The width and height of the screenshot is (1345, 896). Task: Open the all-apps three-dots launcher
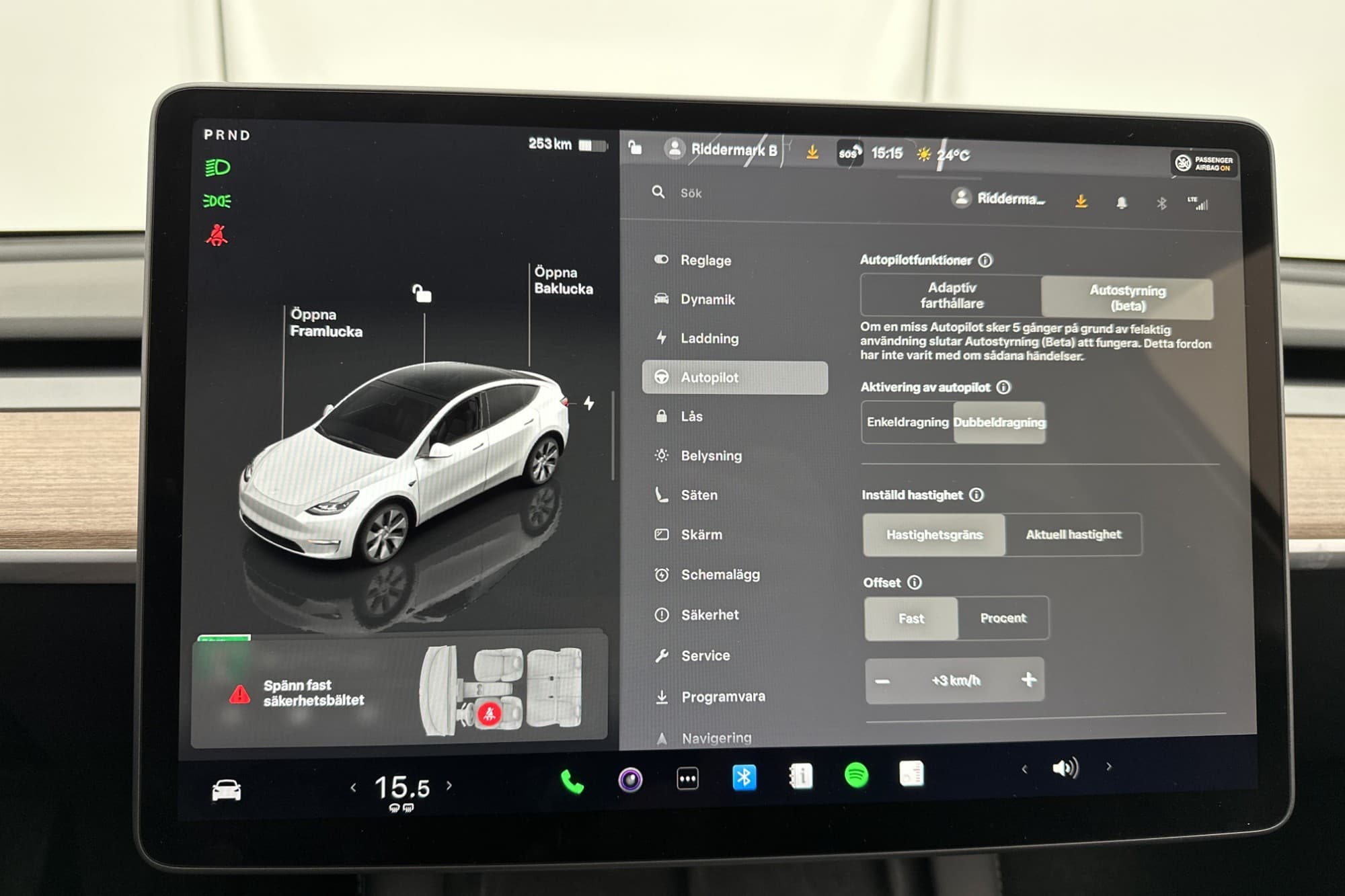687,779
